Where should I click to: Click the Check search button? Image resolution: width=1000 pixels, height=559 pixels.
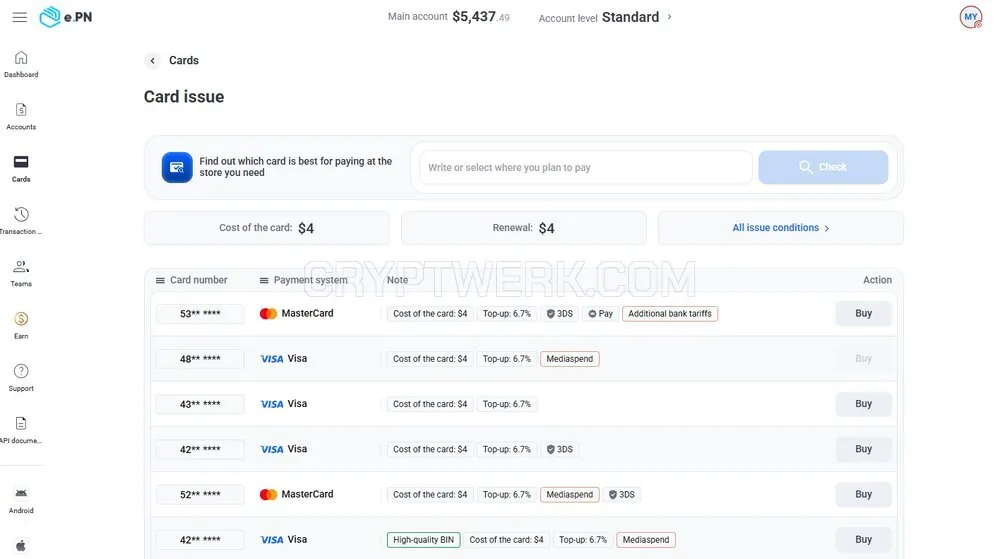[x=823, y=167]
